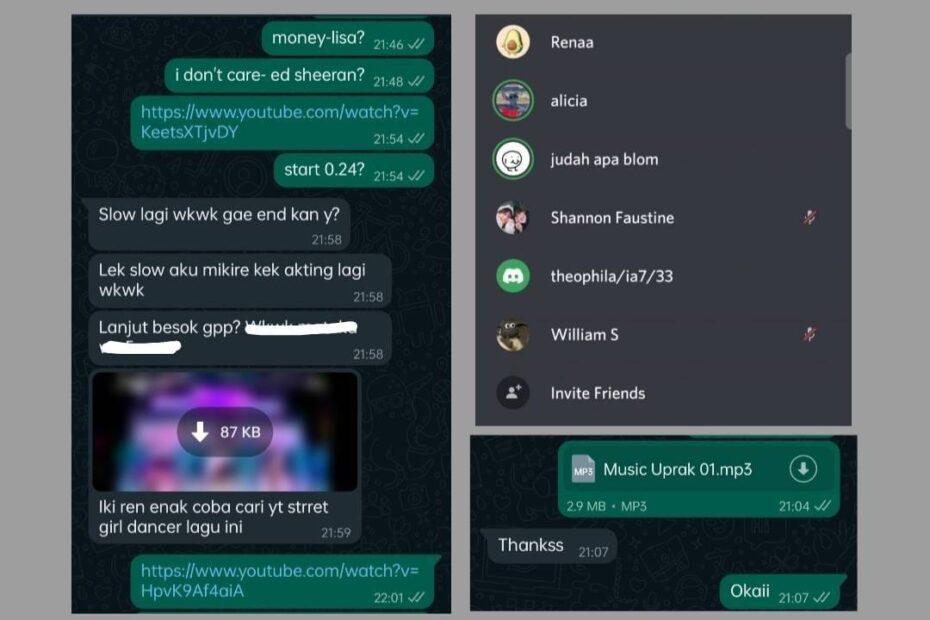Tap the Invite Friends person-plus icon
Viewport: 930px width, 620px height.
(513, 393)
